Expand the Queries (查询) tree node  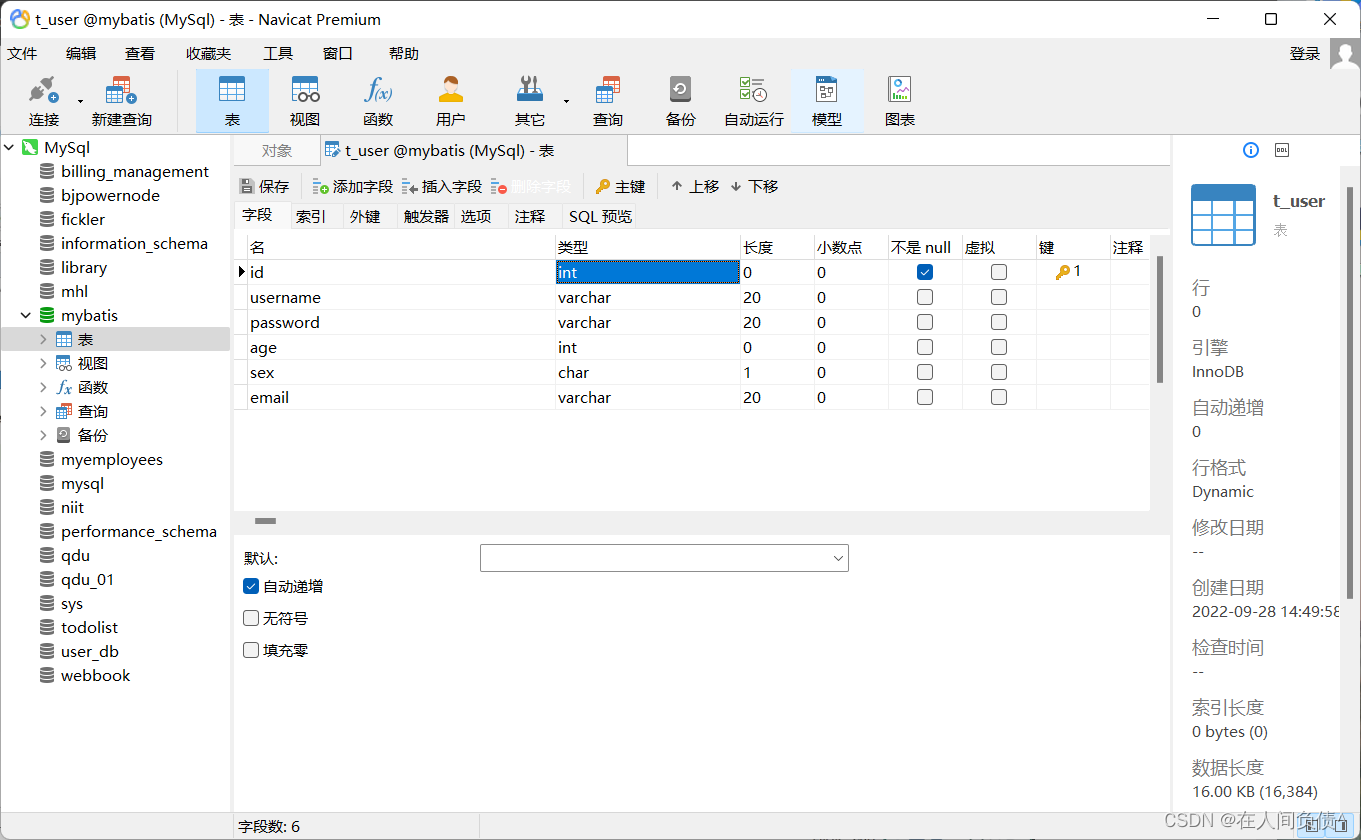43,412
